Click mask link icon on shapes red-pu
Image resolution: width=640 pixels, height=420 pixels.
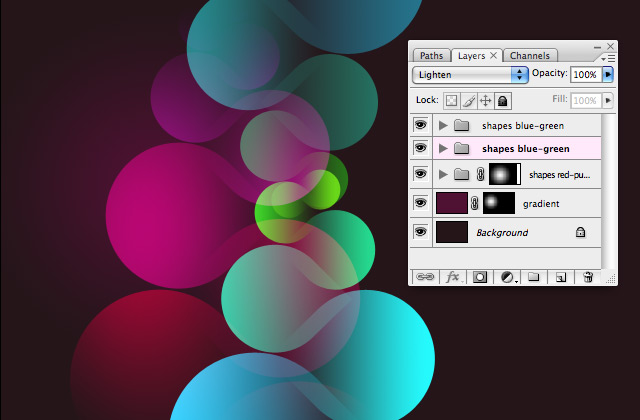[480, 174]
